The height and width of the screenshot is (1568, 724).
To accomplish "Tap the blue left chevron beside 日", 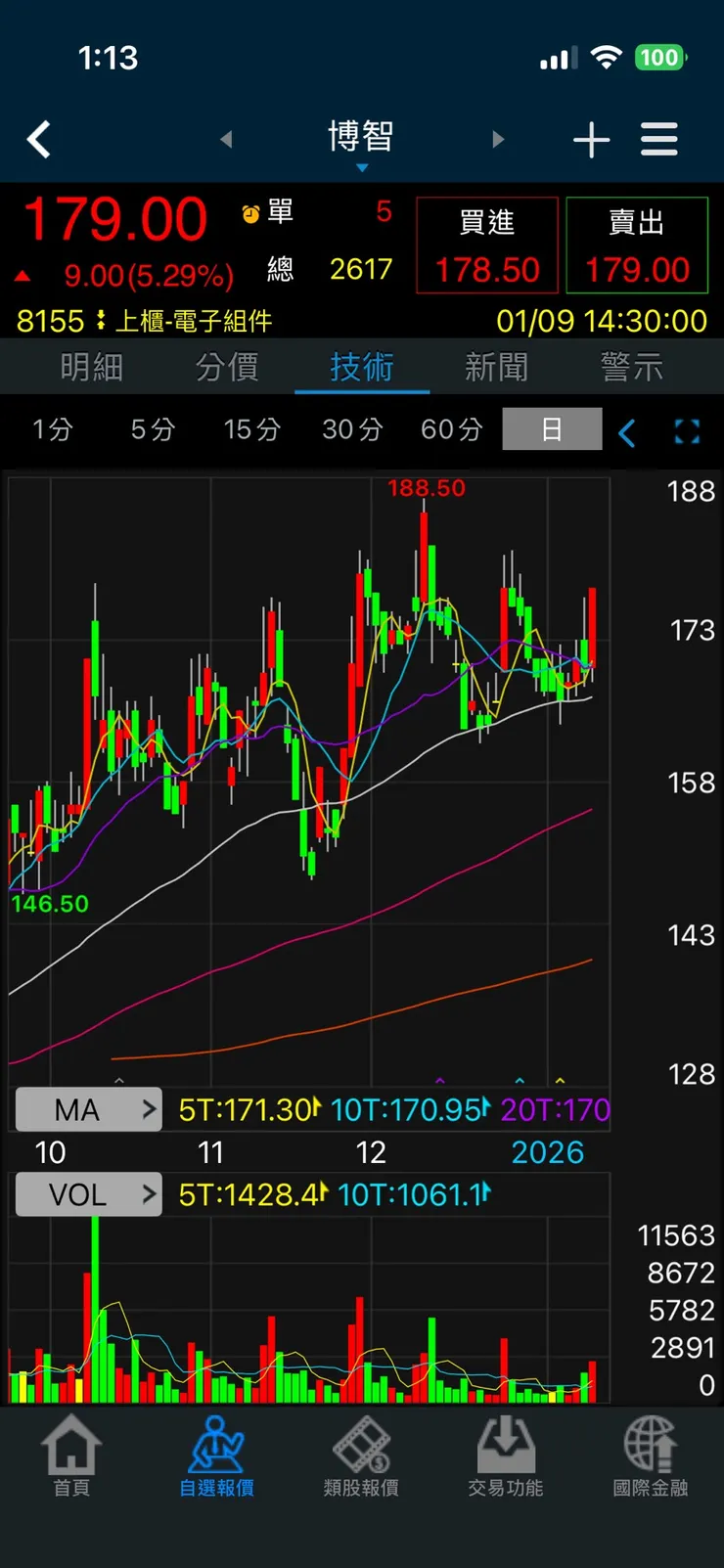I will [627, 431].
